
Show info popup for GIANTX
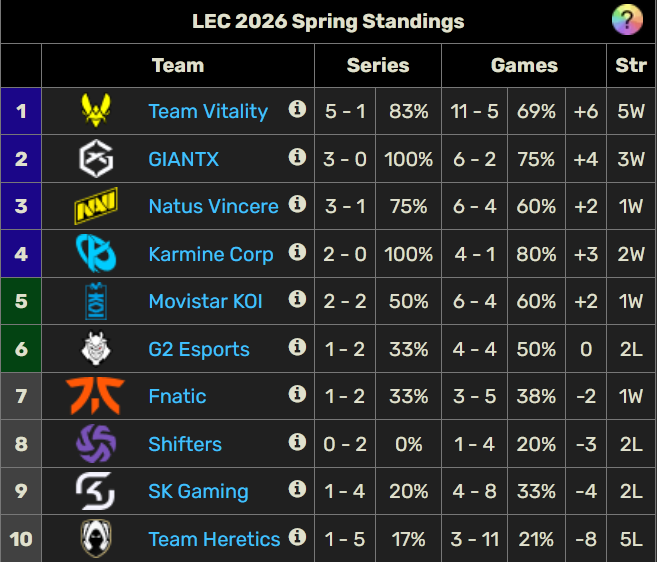tap(297, 157)
